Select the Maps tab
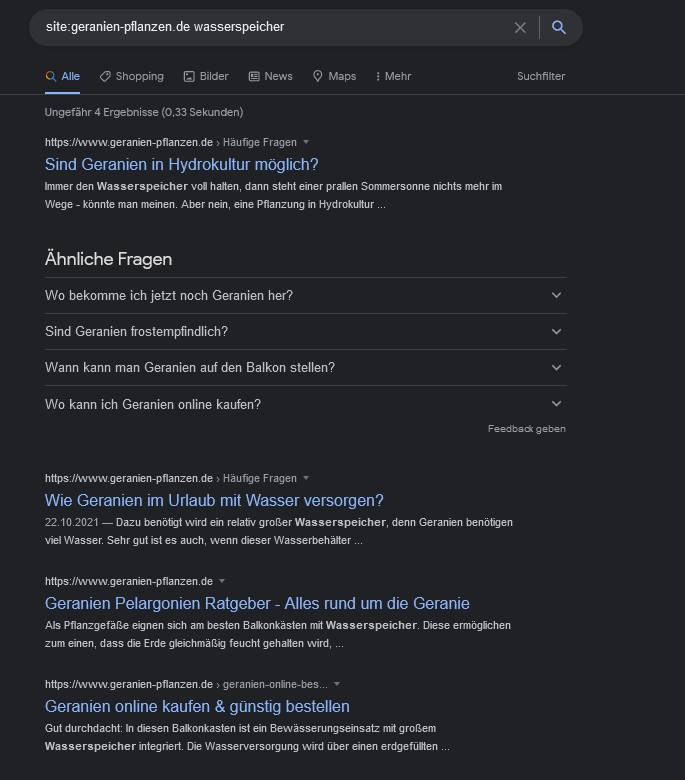The image size is (685, 780). [x=334, y=76]
